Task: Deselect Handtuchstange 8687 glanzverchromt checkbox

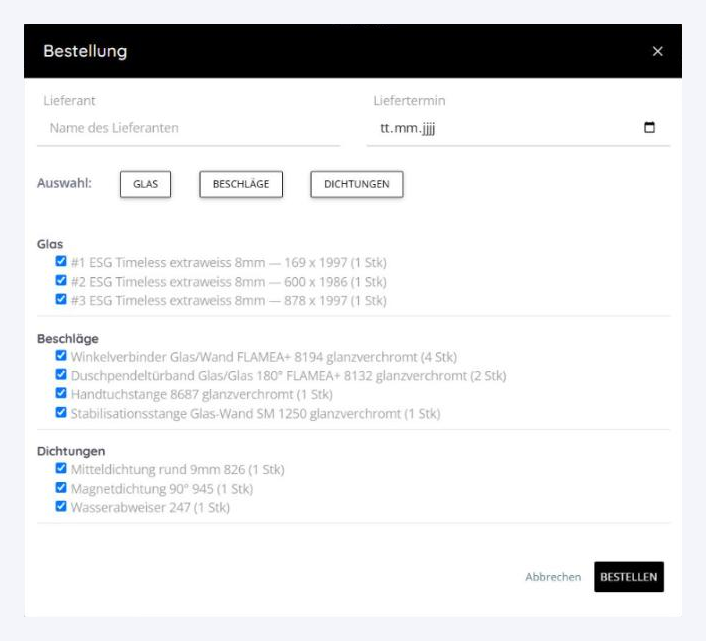Action: pos(61,393)
